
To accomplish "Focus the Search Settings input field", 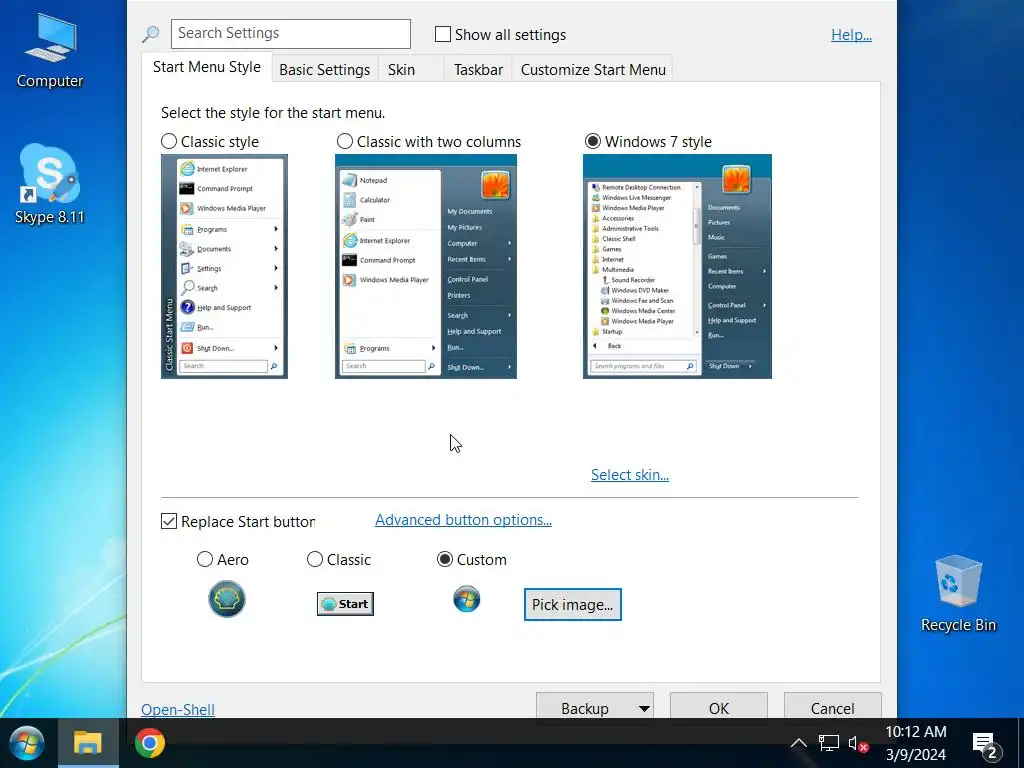I will (x=291, y=33).
